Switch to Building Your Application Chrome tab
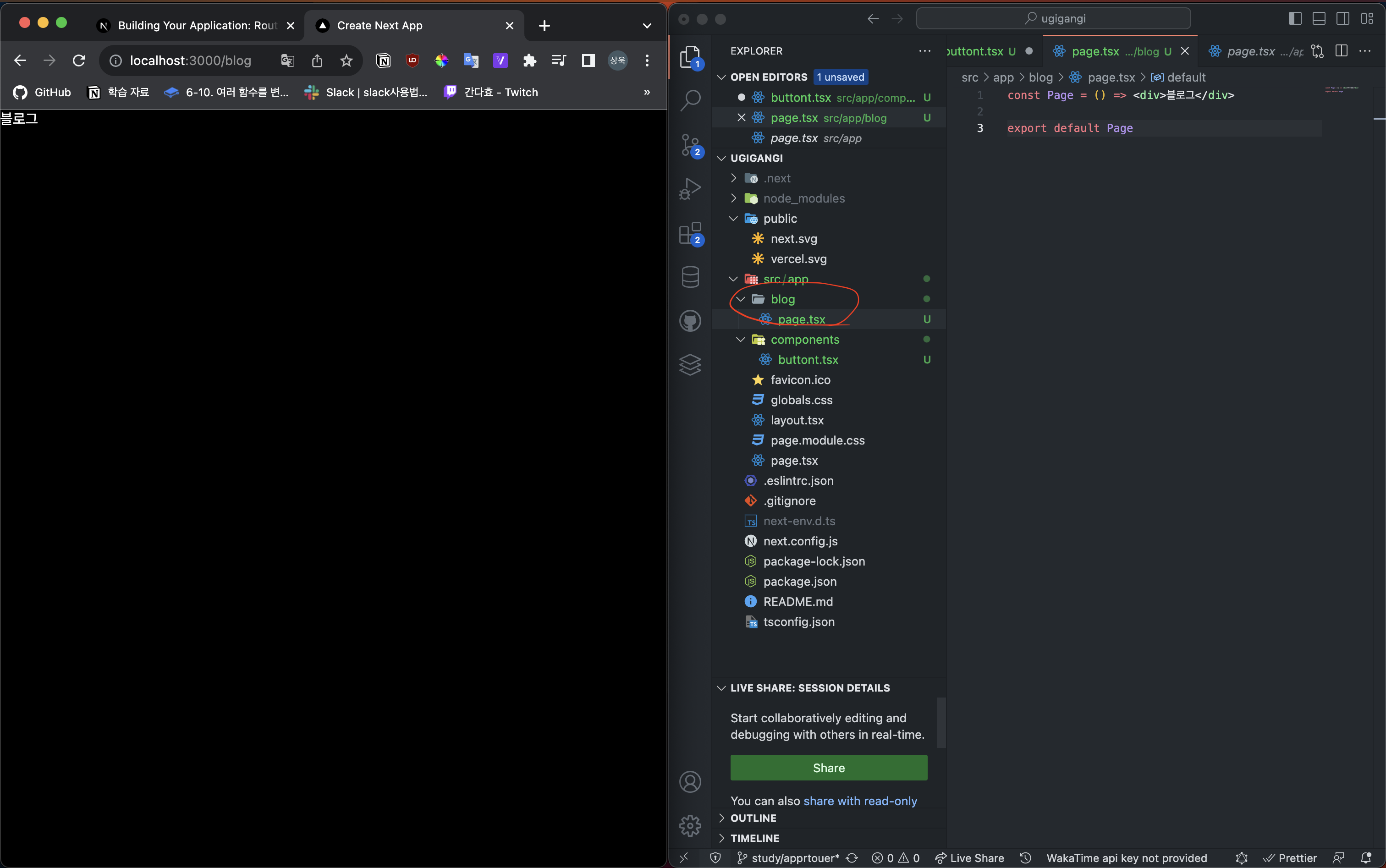 click(x=196, y=25)
